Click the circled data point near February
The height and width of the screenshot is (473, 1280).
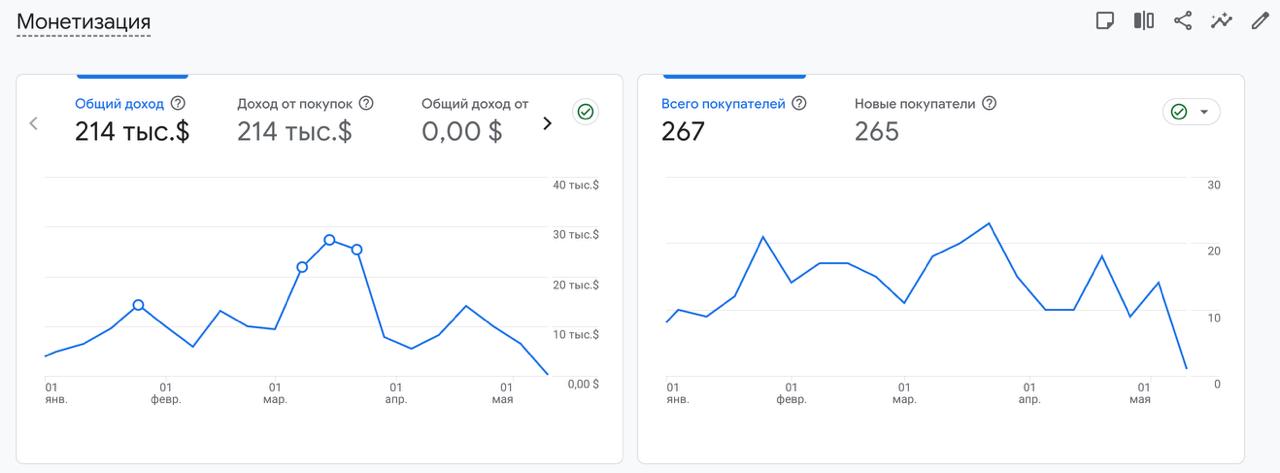[x=138, y=305]
